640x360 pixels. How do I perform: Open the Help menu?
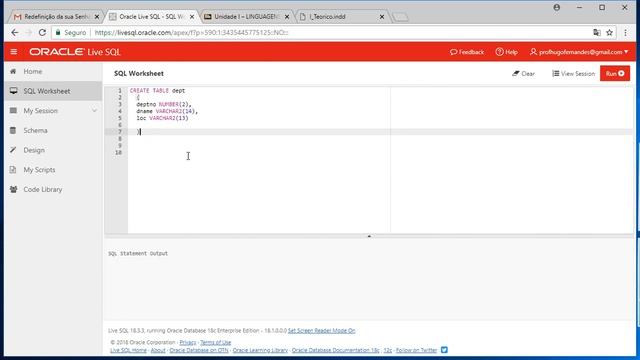point(507,52)
